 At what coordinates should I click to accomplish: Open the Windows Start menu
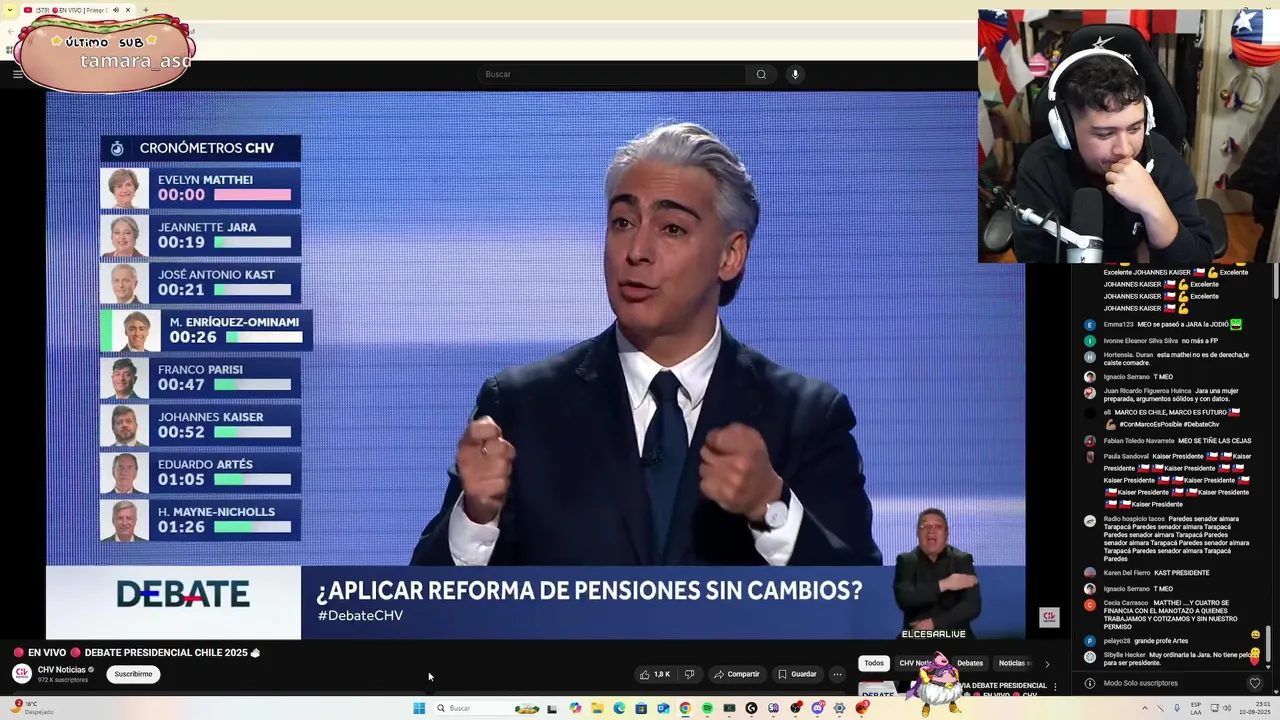[x=419, y=708]
